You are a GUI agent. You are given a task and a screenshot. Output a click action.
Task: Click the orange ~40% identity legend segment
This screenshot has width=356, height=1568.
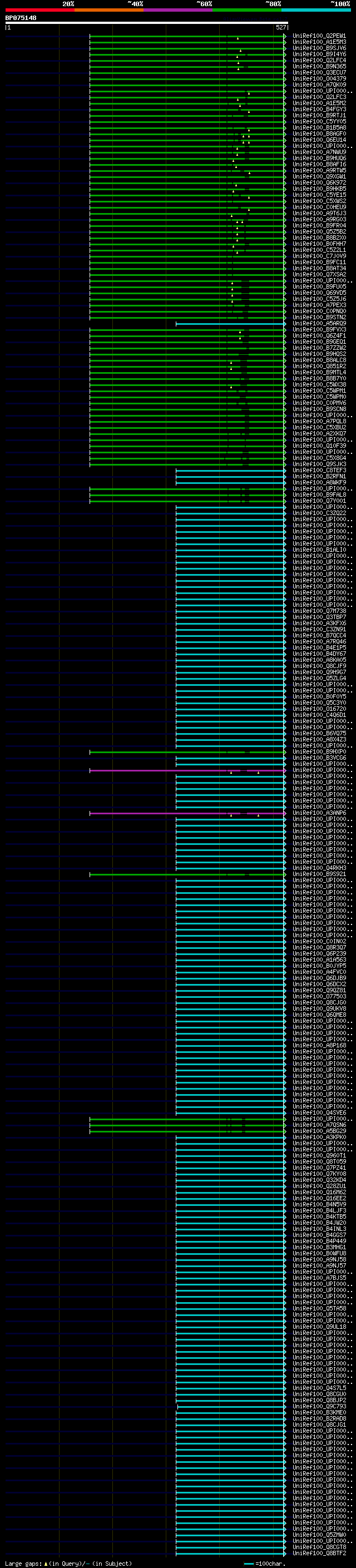pyautogui.click(x=109, y=11)
